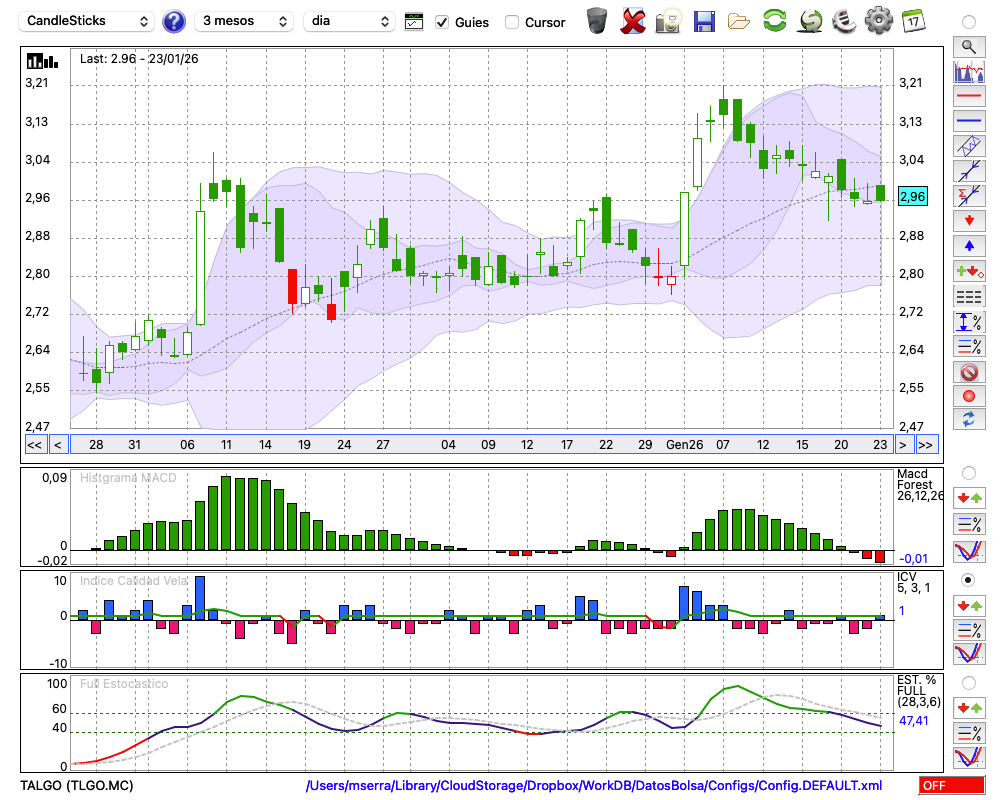
Task: Select the blue horizontal line tool
Action: click(968, 122)
